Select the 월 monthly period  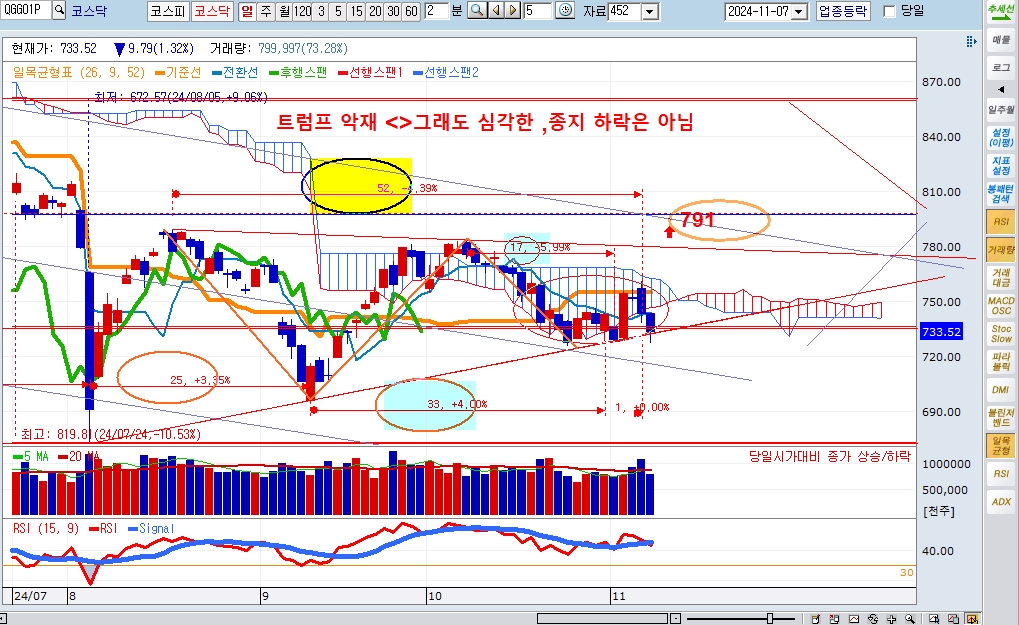coord(283,11)
